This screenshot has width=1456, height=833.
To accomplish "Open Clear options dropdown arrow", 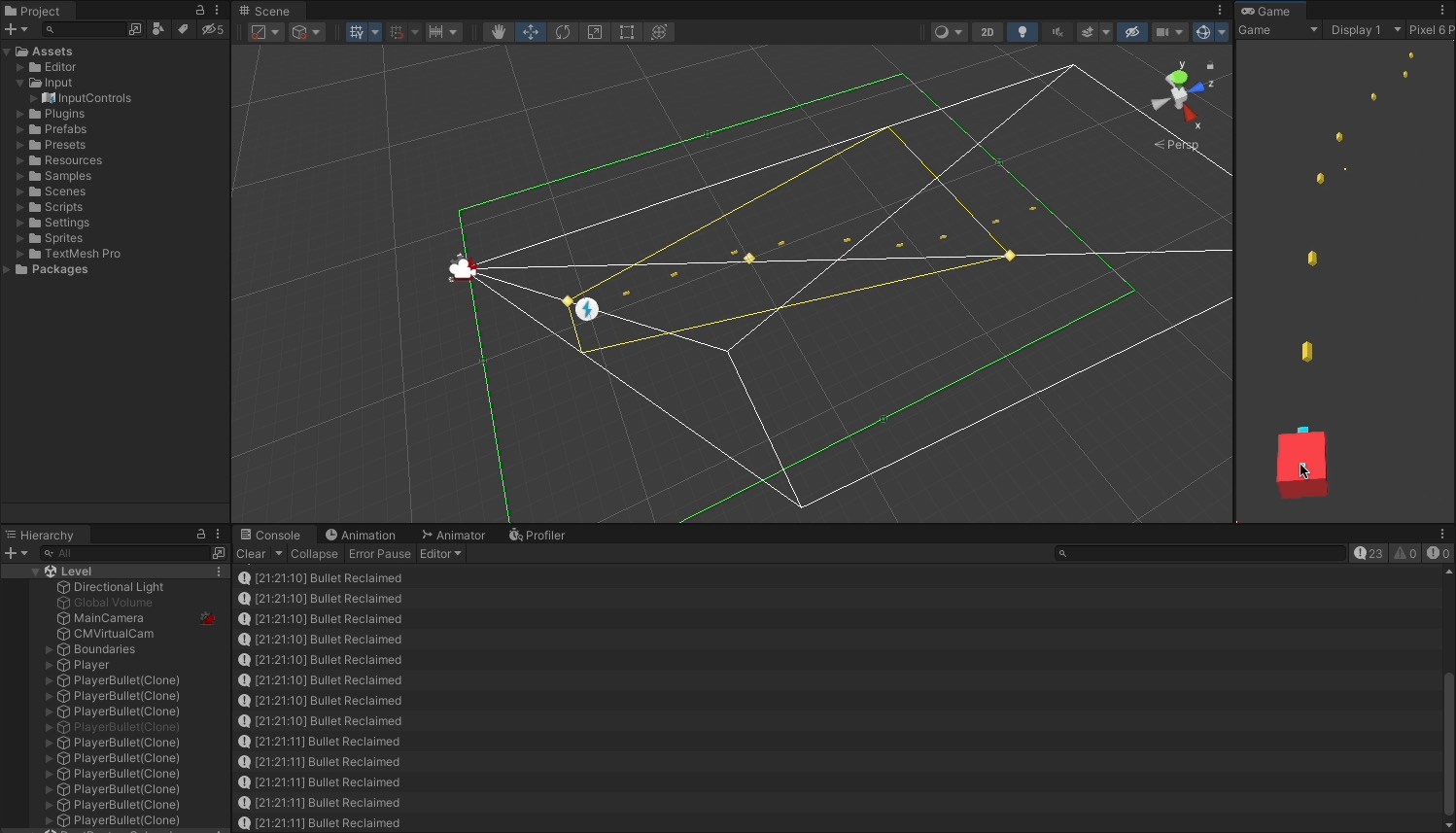I will [279, 554].
